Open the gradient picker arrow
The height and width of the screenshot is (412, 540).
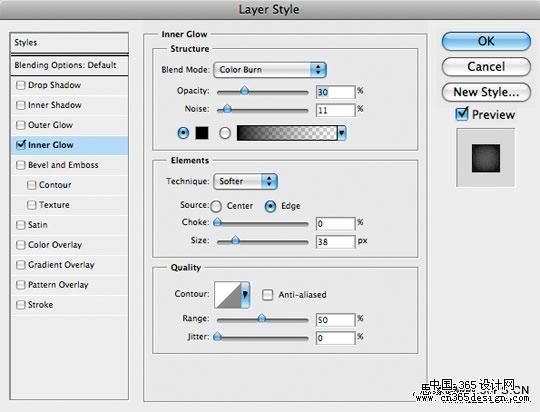342,133
